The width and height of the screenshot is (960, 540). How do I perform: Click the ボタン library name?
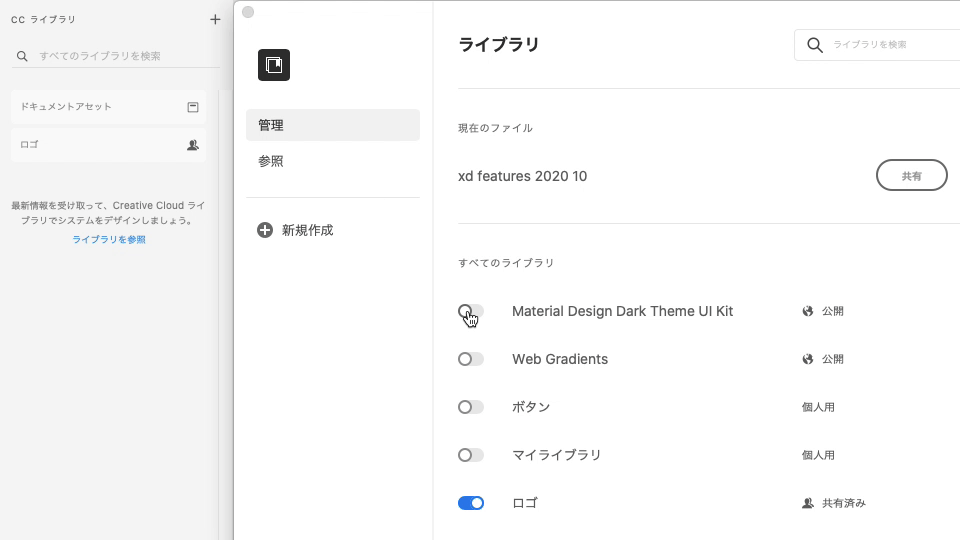coord(531,407)
